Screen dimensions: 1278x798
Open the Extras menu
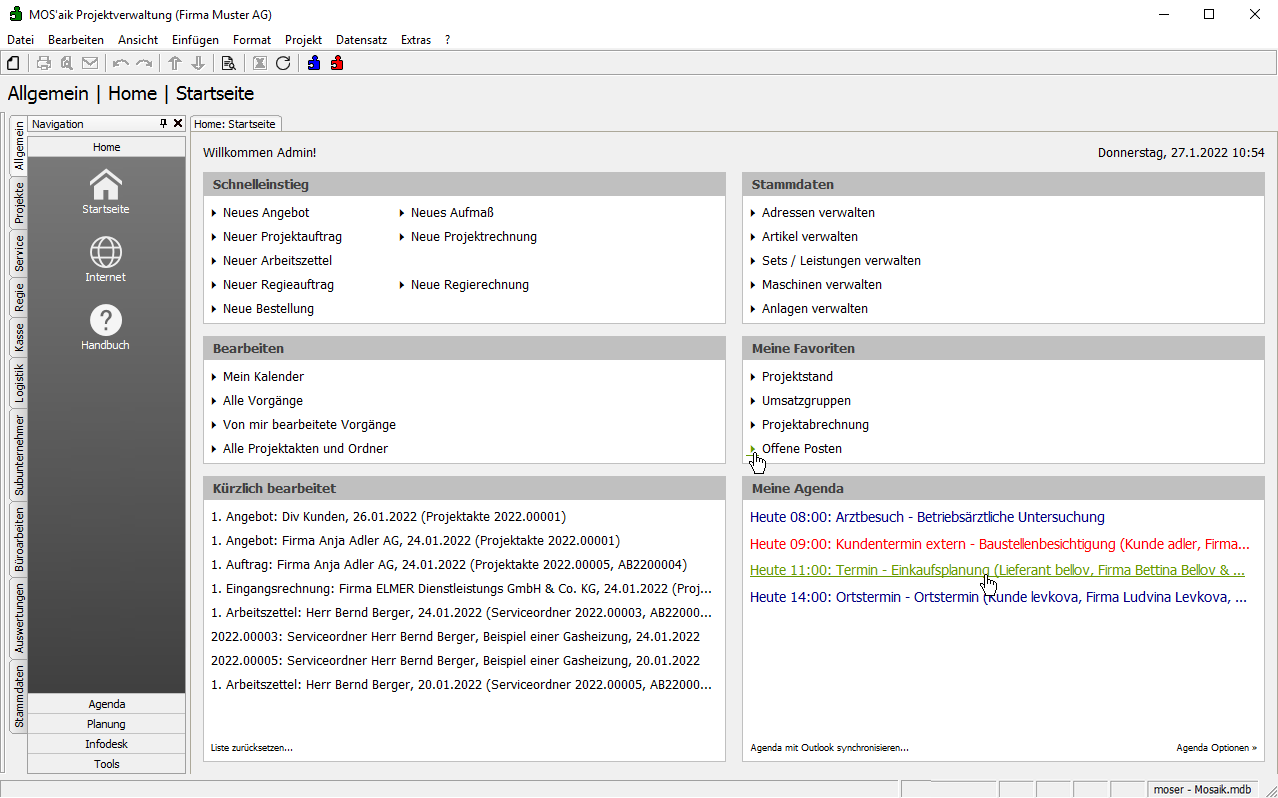[x=416, y=40]
